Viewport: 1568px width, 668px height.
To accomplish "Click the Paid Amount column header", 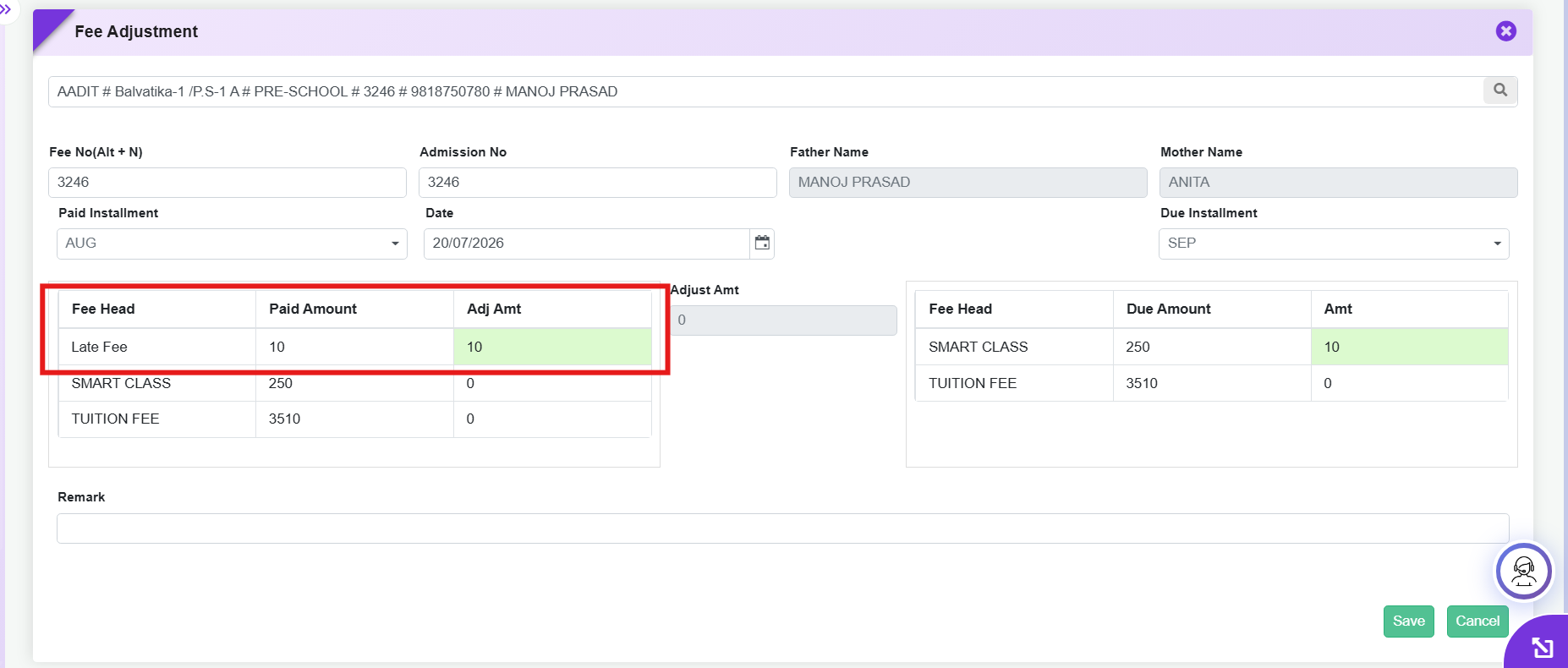I will tap(313, 309).
